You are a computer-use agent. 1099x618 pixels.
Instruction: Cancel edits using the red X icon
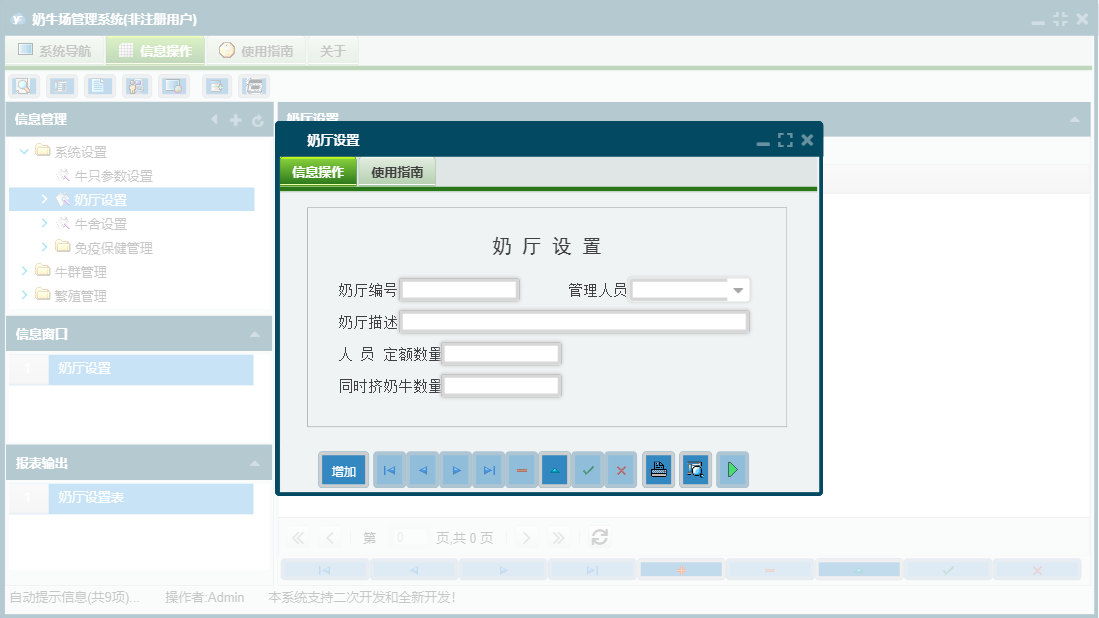(621, 469)
